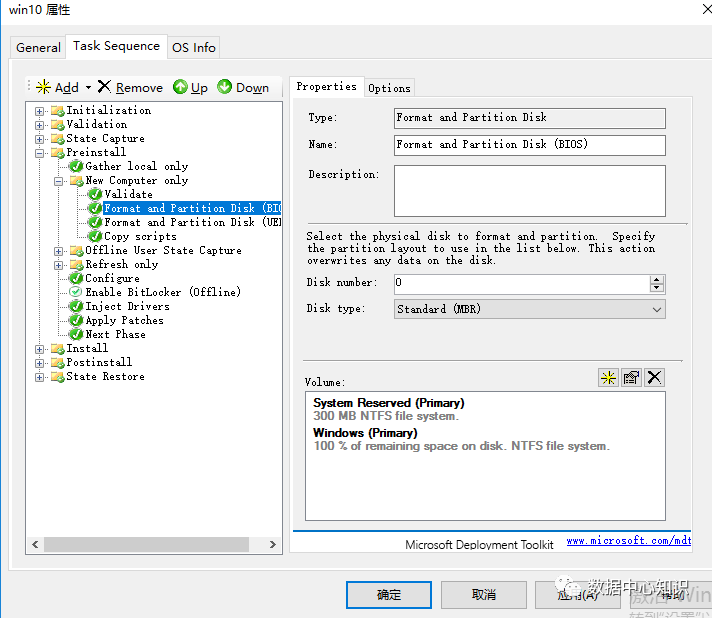Expand Offline User State Capture group

(x=59, y=252)
